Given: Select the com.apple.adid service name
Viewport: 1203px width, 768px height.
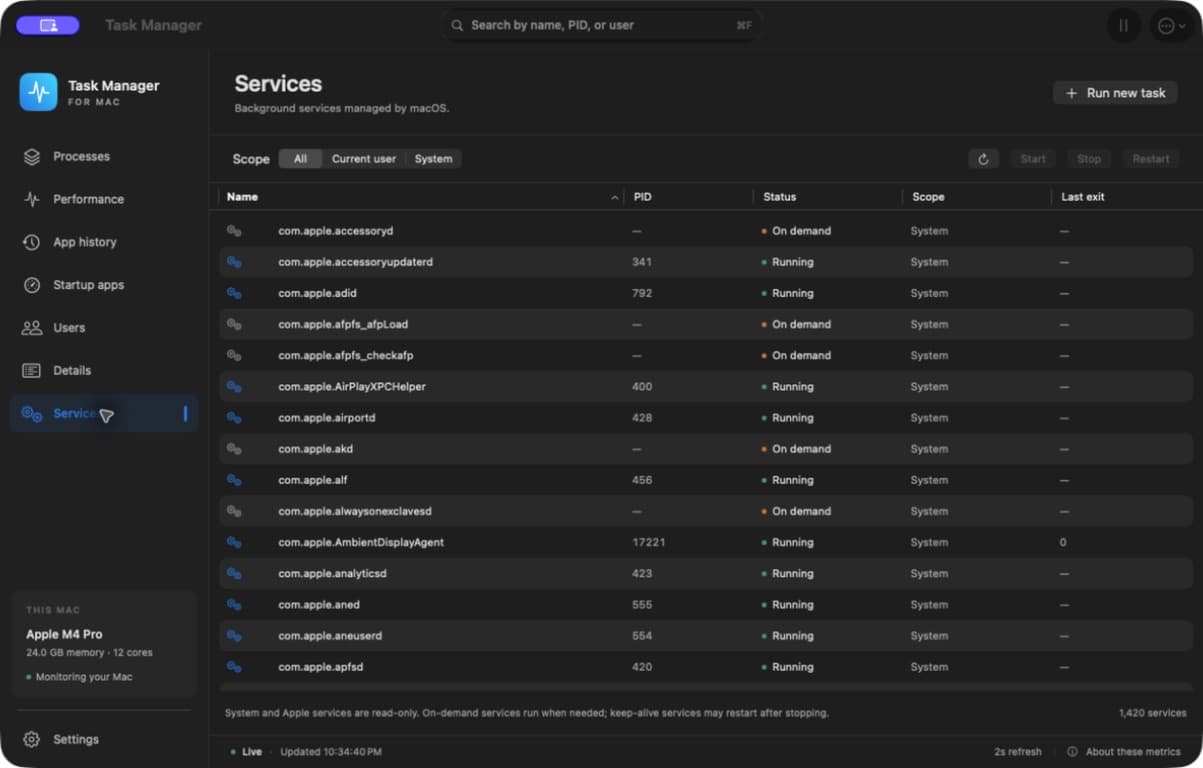Looking at the screenshot, I should coord(317,293).
